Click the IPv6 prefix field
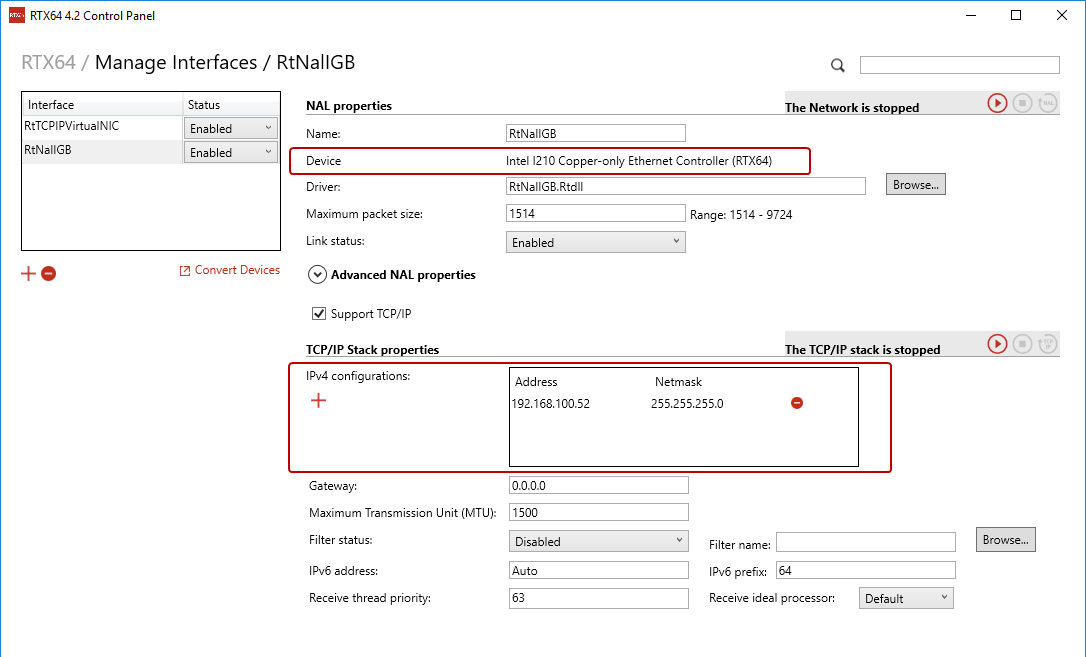The width and height of the screenshot is (1086, 657). point(866,570)
